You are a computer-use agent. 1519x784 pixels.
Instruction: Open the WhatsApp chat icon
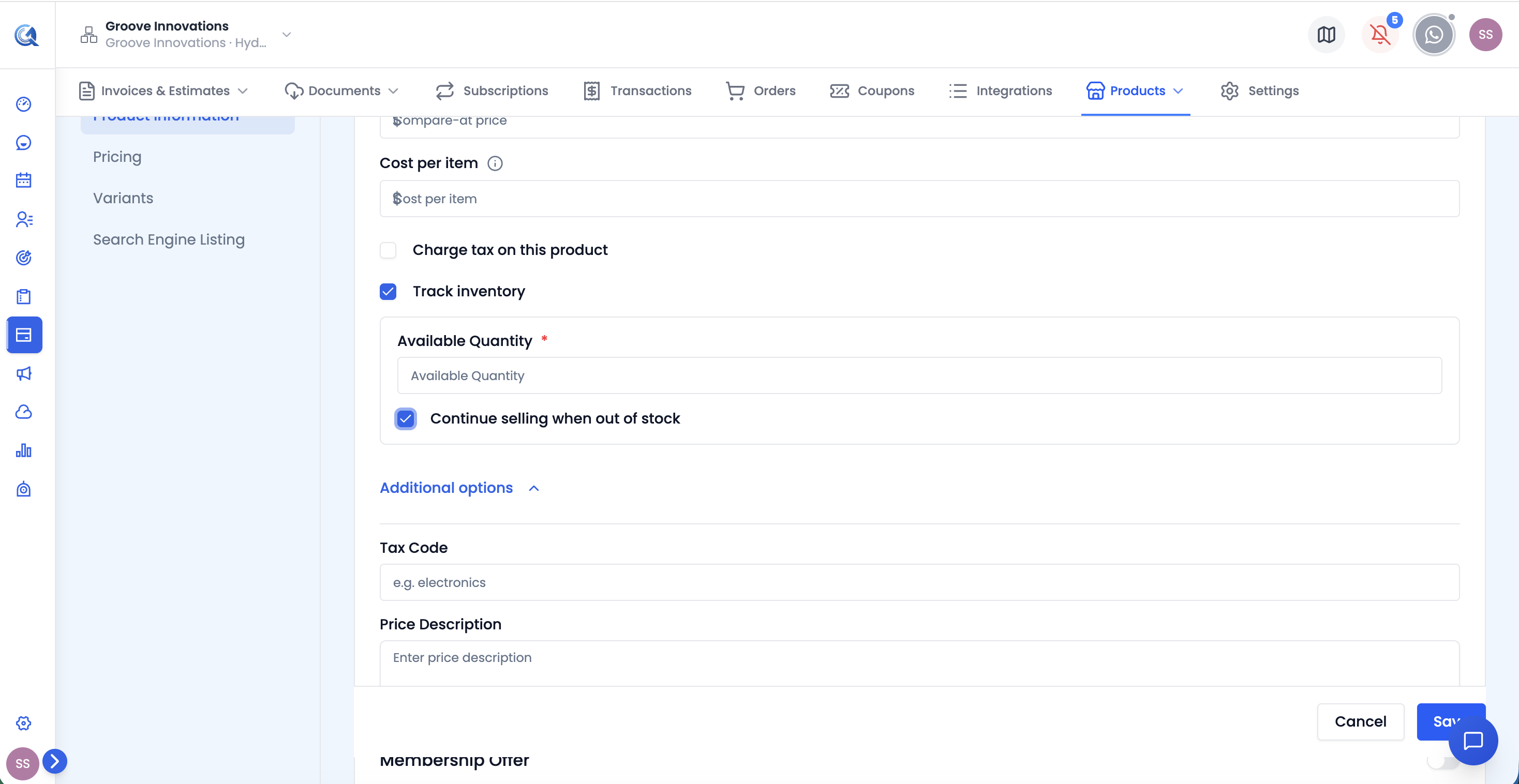1434,35
